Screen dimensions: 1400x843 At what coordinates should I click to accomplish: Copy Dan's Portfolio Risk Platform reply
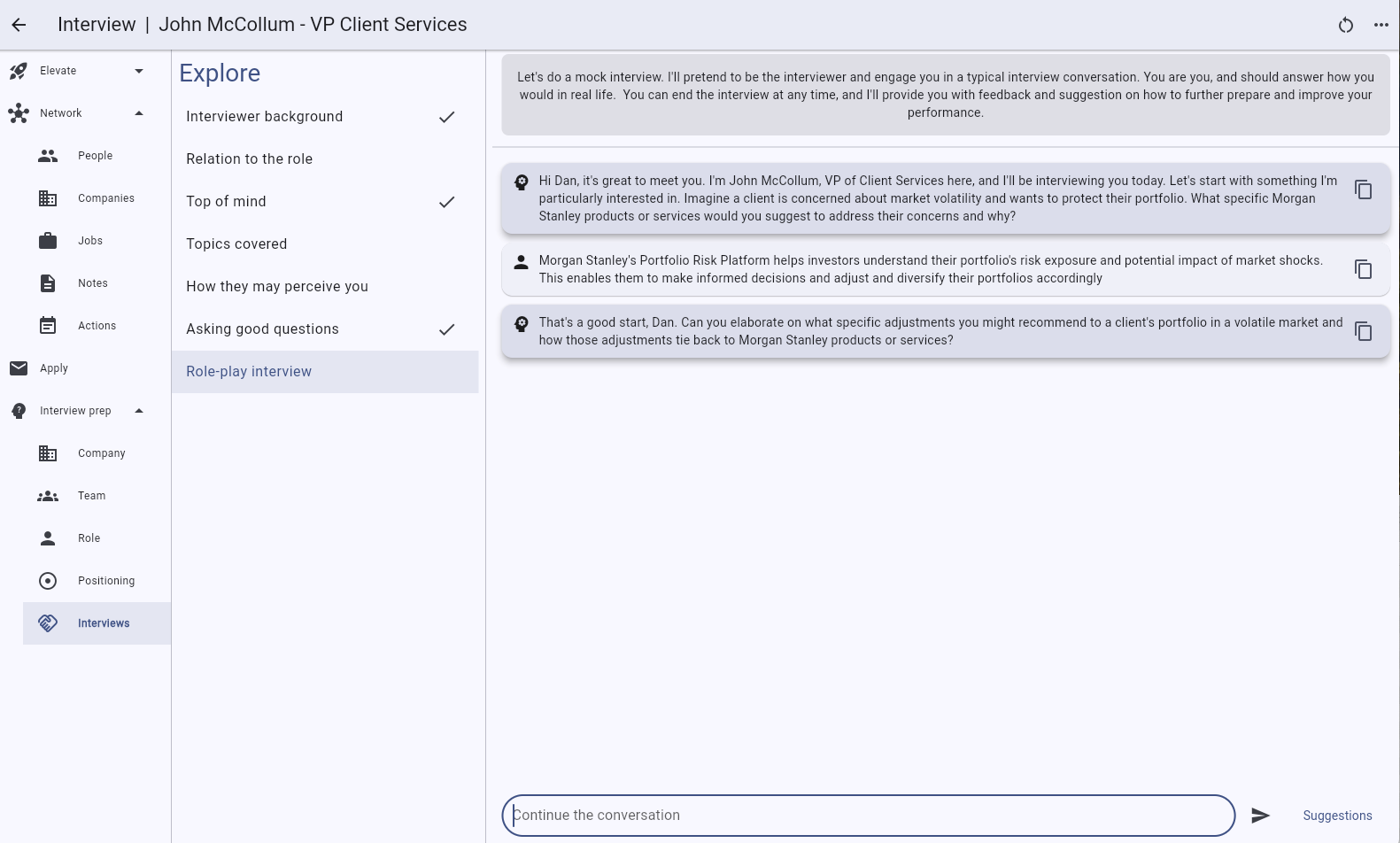pyautogui.click(x=1363, y=269)
